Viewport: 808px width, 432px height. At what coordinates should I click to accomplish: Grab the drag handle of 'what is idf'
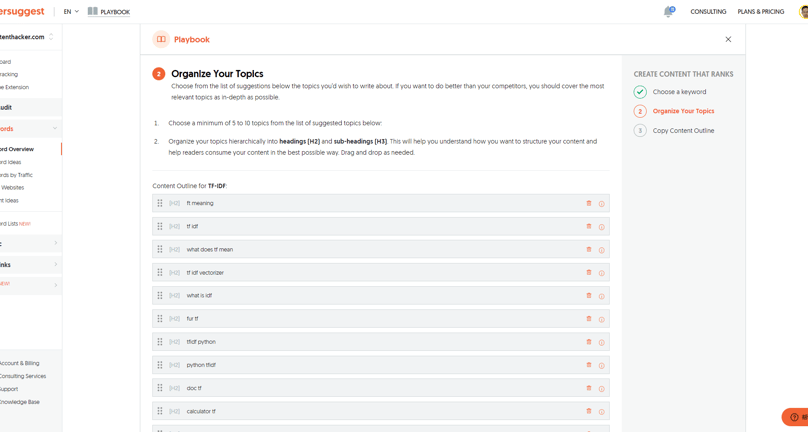(x=160, y=295)
